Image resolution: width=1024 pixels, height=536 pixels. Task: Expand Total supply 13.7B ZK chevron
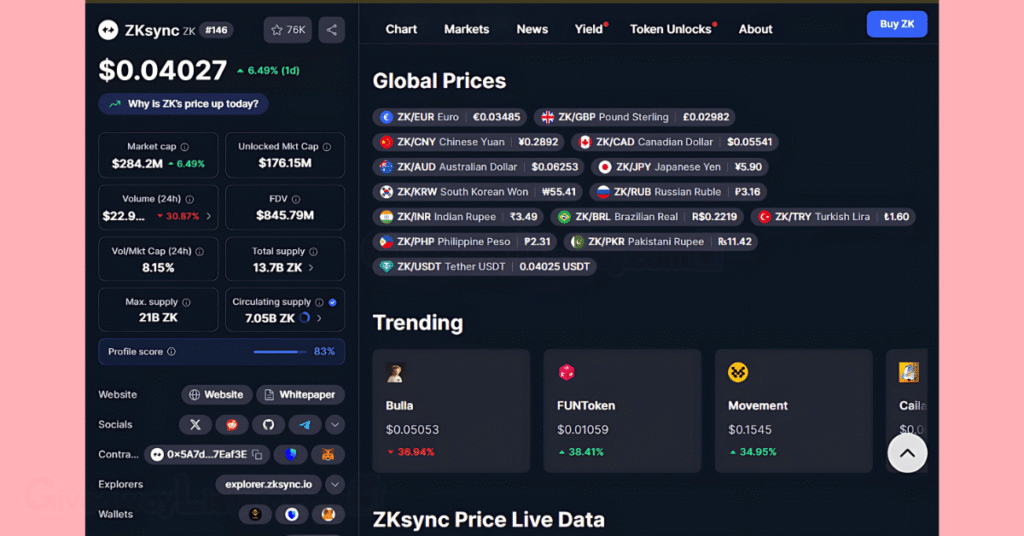[311, 268]
